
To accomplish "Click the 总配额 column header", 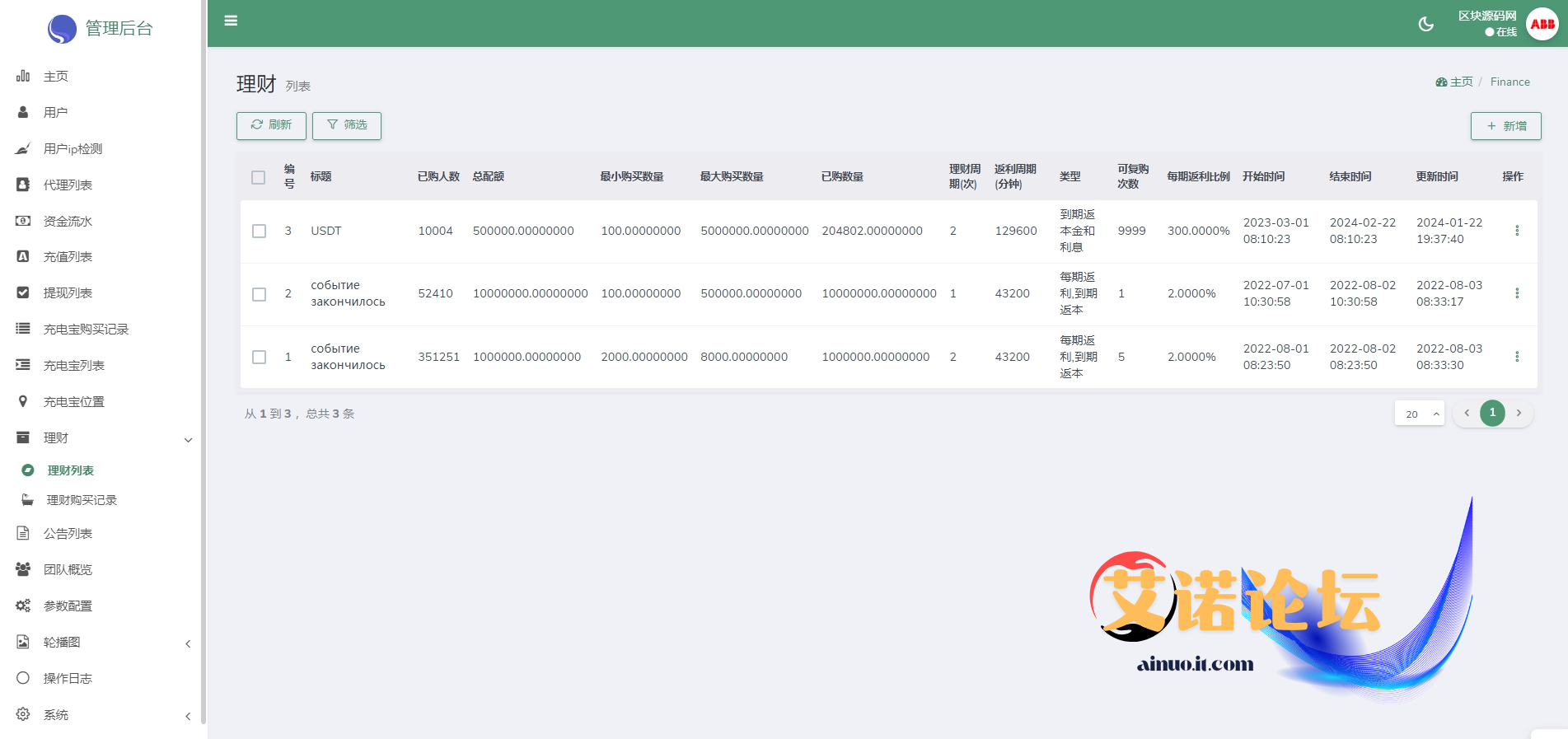I will (489, 176).
